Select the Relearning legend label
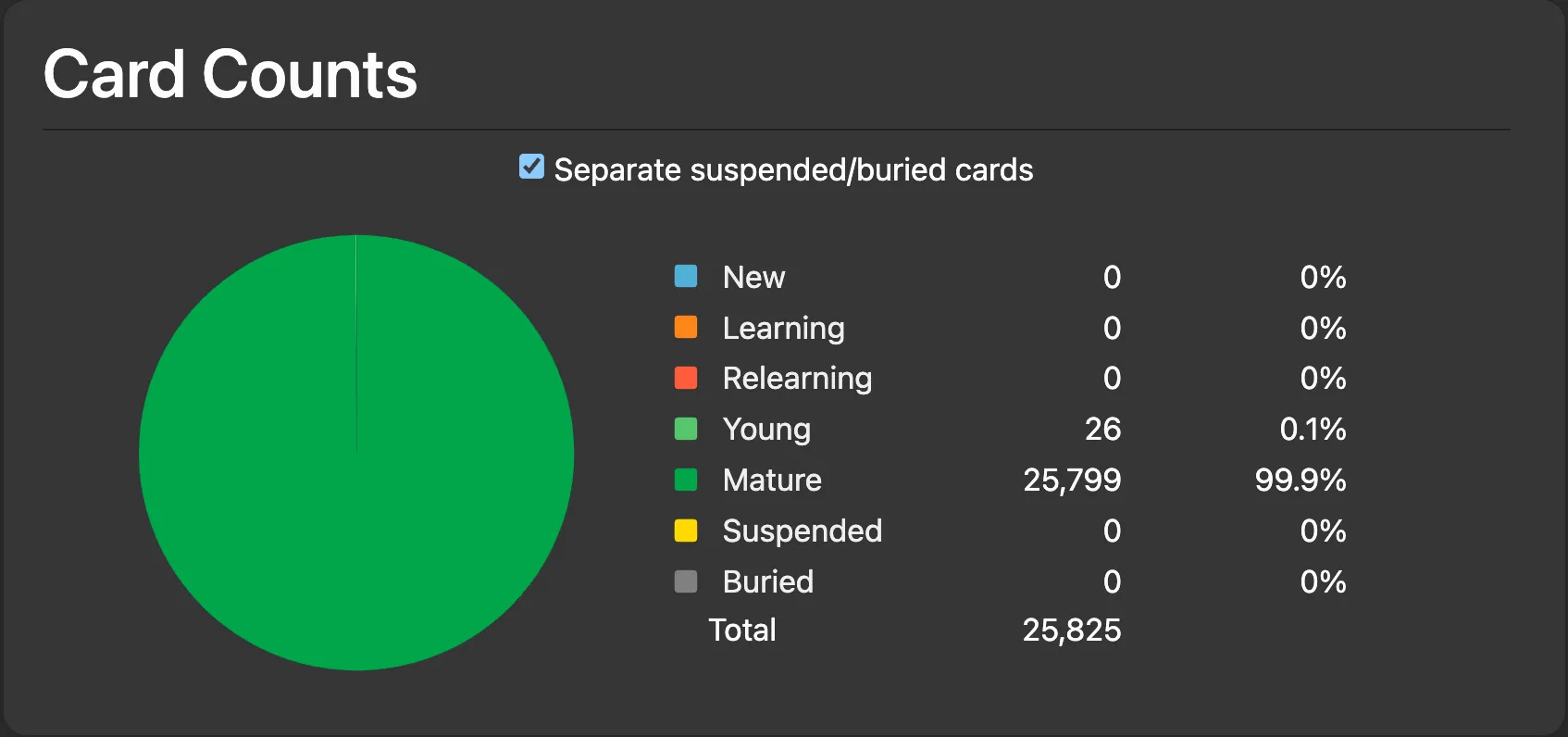1568x737 pixels. click(798, 379)
